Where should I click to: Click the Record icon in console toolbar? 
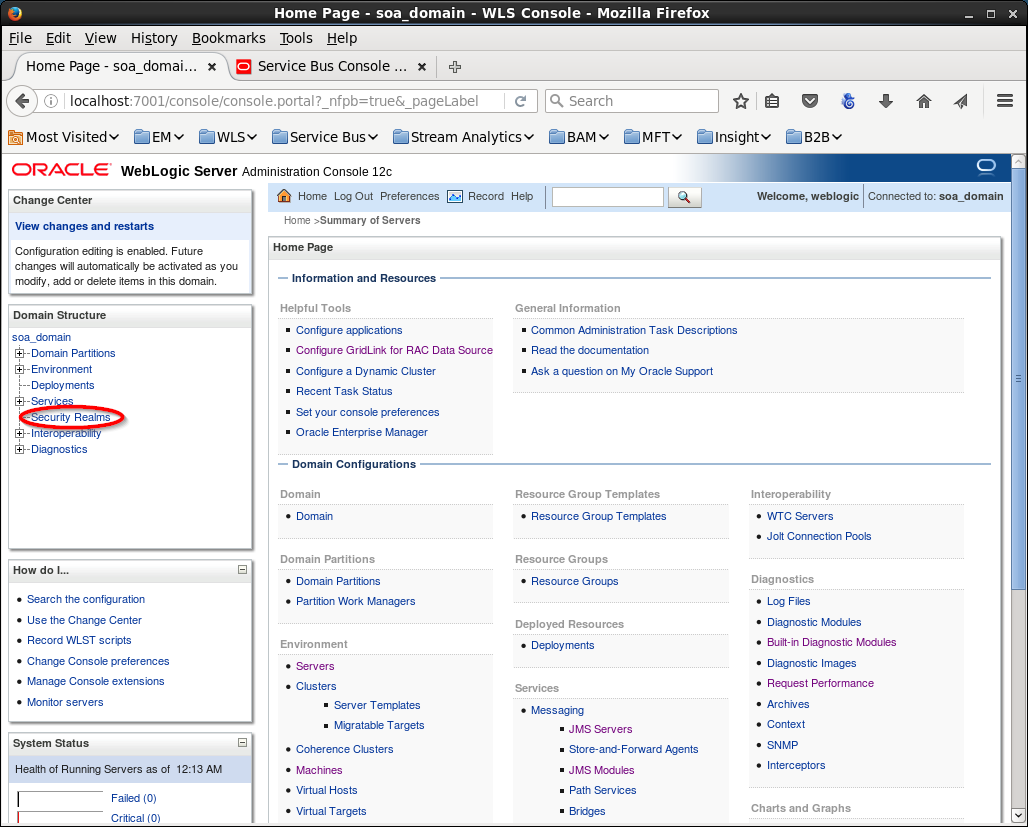point(455,196)
